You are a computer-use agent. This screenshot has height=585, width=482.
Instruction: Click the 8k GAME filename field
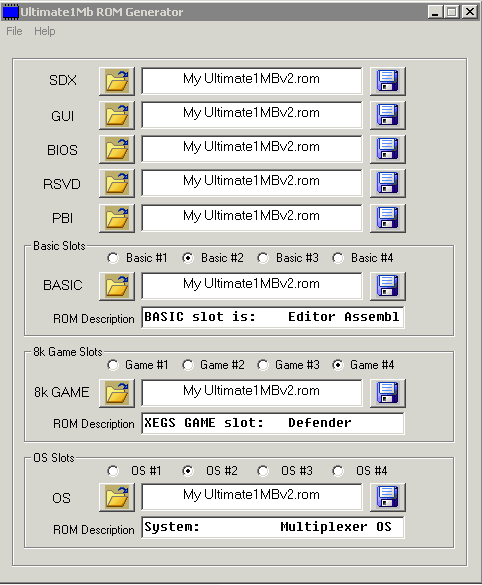coord(252,392)
